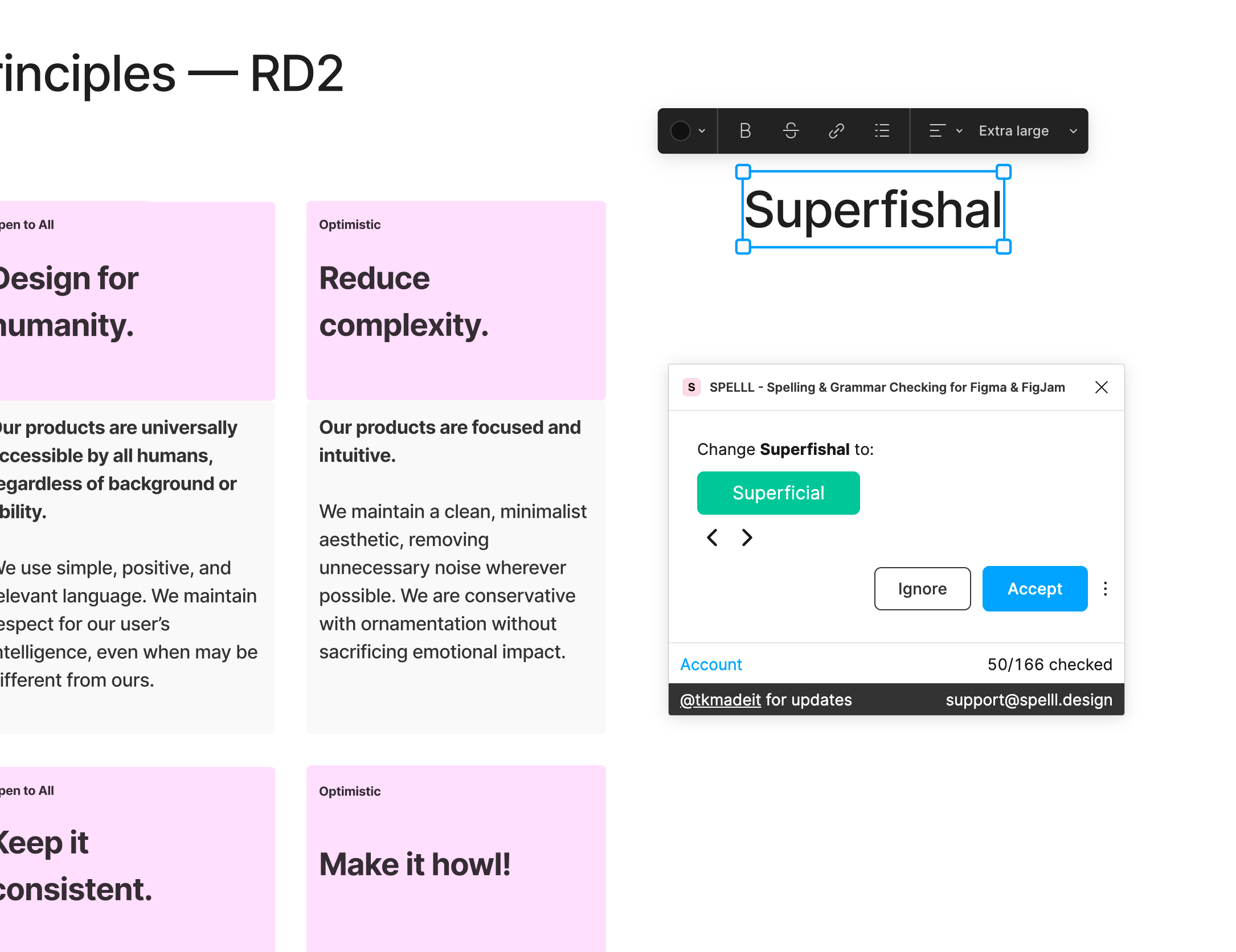This screenshot has height=952, width=1236.
Task: Click the Link insert icon
Action: tap(837, 131)
